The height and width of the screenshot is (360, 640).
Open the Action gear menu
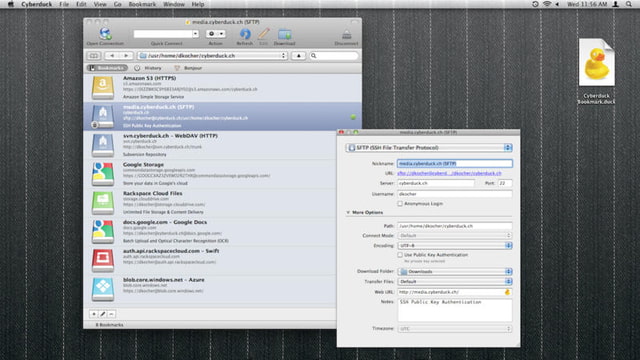216,34
